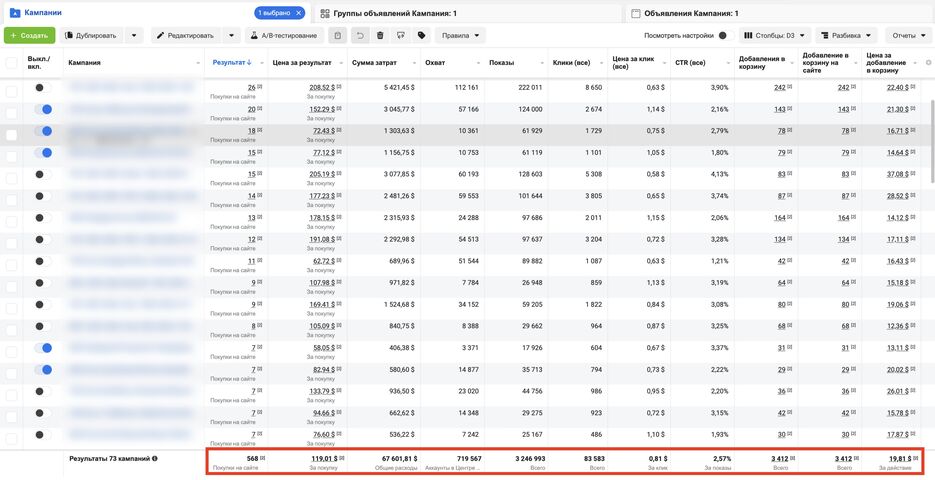
Task: Click the icon between trash and tag icons
Action: click(x=401, y=35)
